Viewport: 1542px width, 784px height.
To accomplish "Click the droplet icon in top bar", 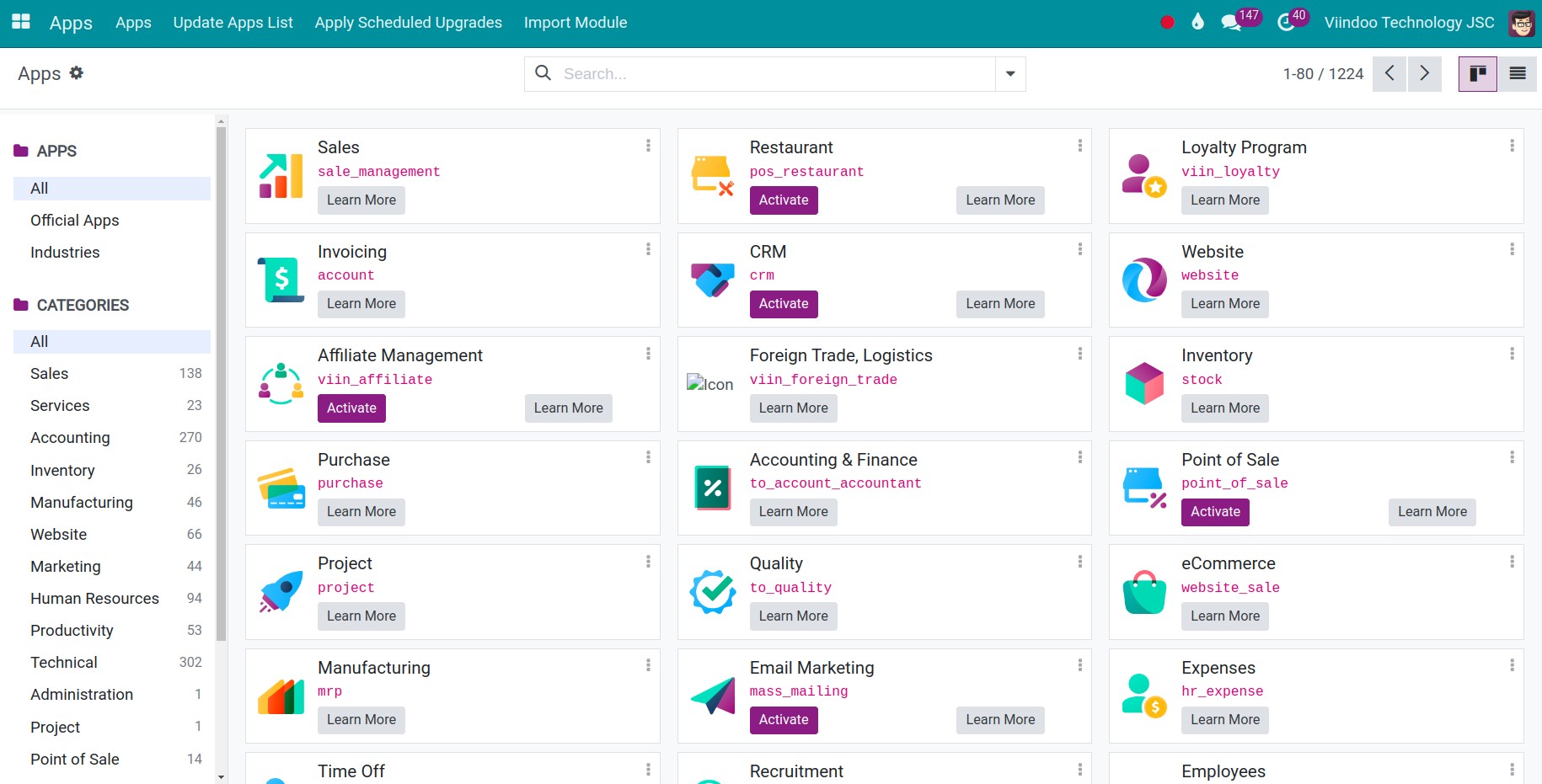I will click(x=1197, y=22).
